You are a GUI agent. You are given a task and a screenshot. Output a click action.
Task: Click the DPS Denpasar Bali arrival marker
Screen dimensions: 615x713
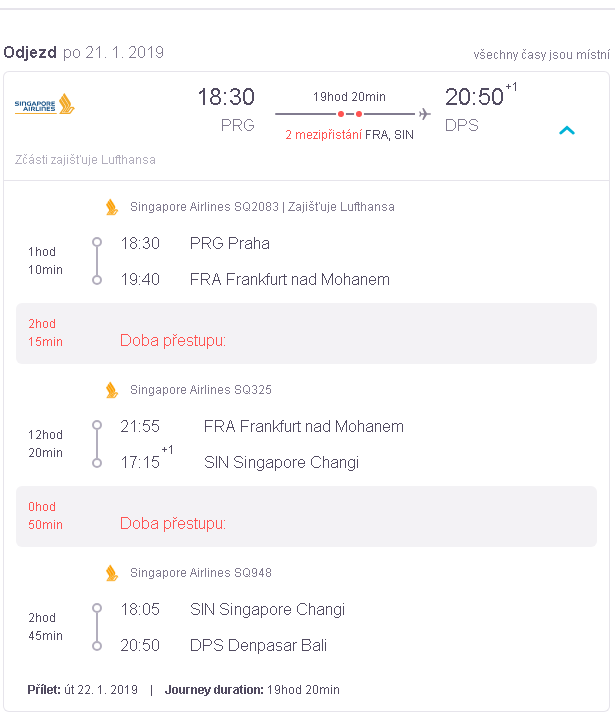pyautogui.click(x=97, y=646)
